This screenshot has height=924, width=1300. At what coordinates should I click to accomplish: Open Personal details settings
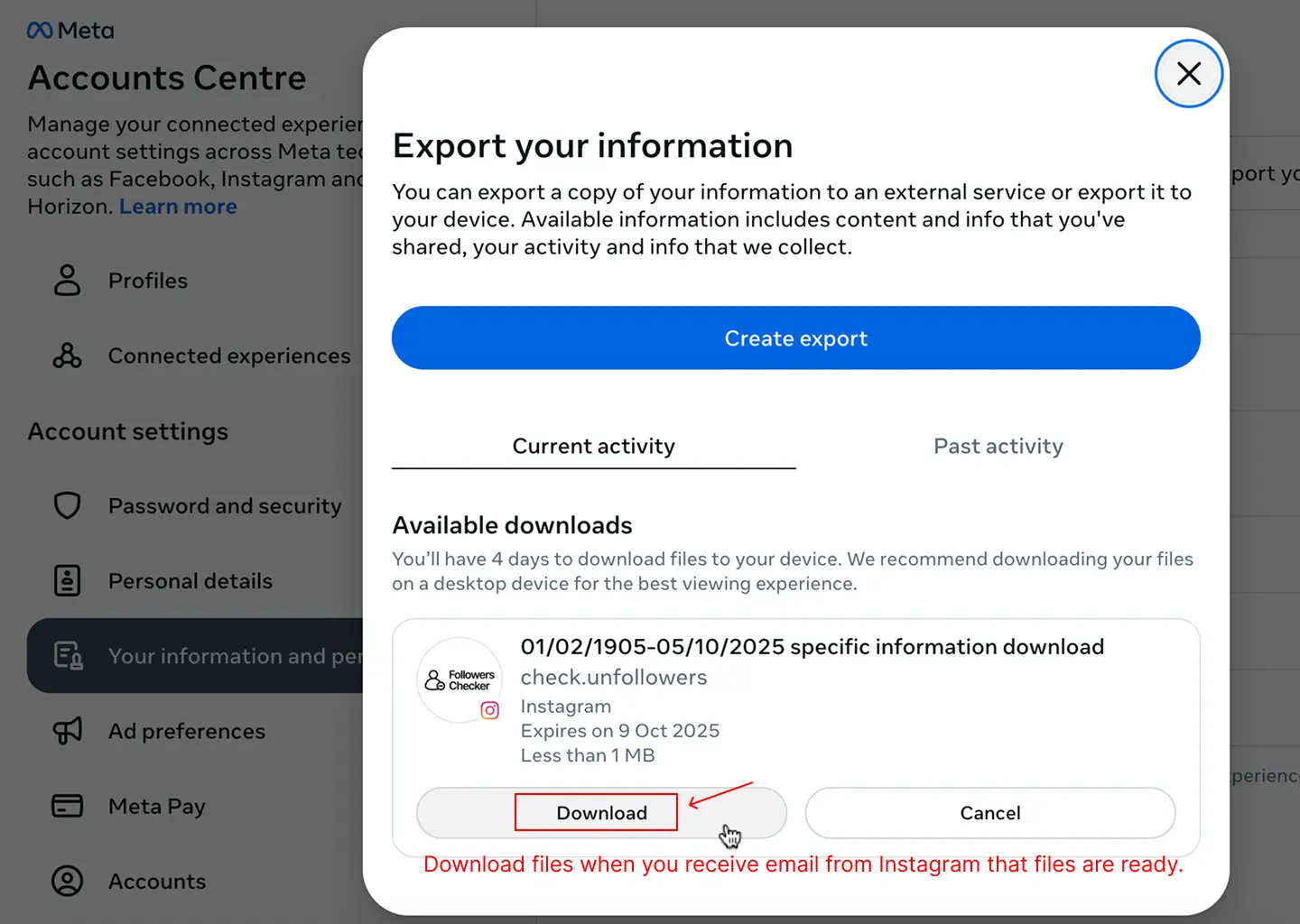coord(190,581)
